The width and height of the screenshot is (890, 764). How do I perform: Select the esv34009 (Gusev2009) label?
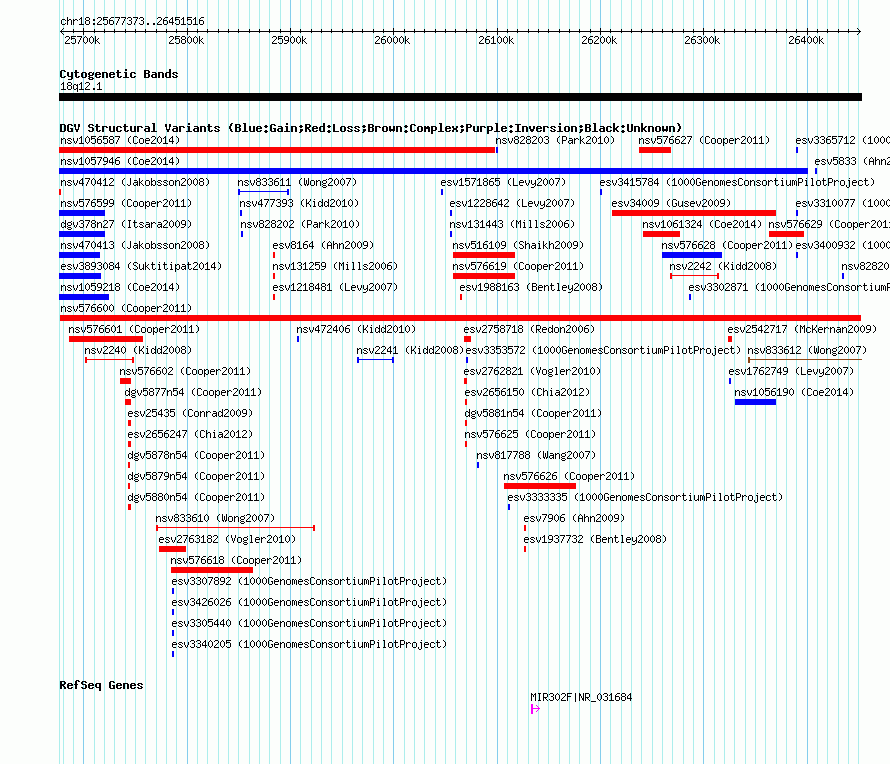pos(671,203)
